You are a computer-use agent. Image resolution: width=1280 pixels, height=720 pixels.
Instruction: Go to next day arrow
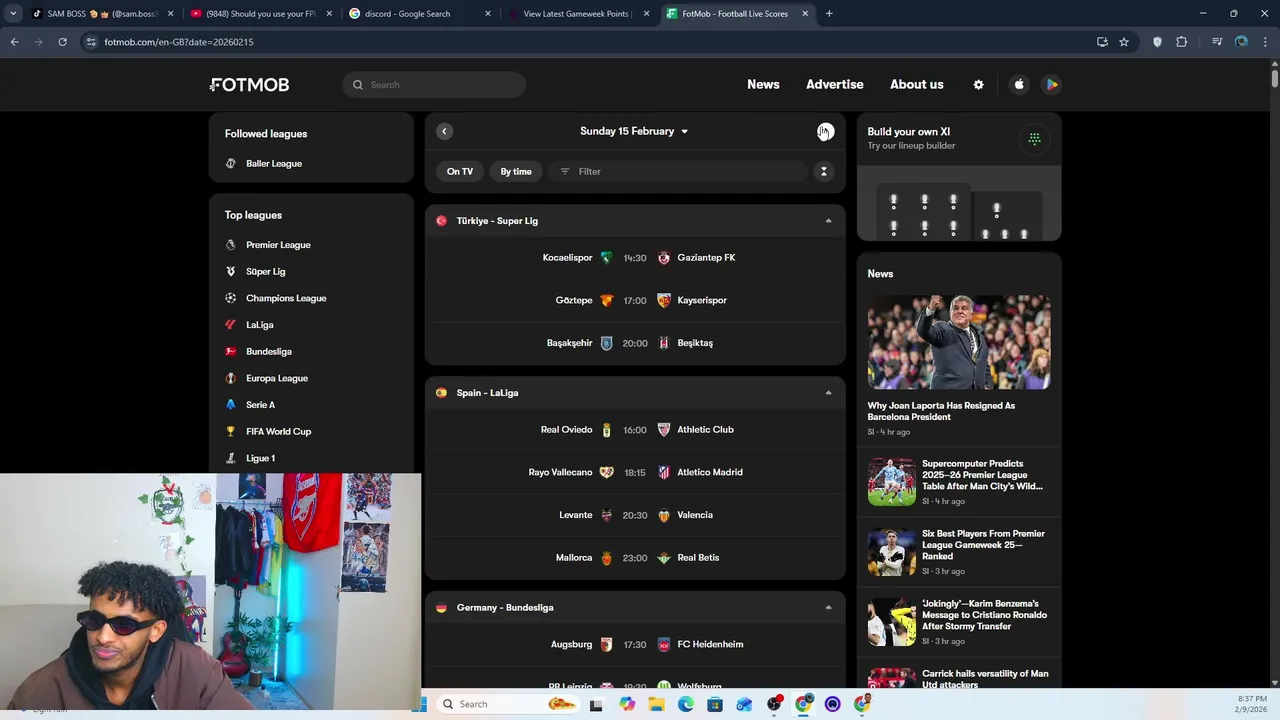(x=825, y=131)
